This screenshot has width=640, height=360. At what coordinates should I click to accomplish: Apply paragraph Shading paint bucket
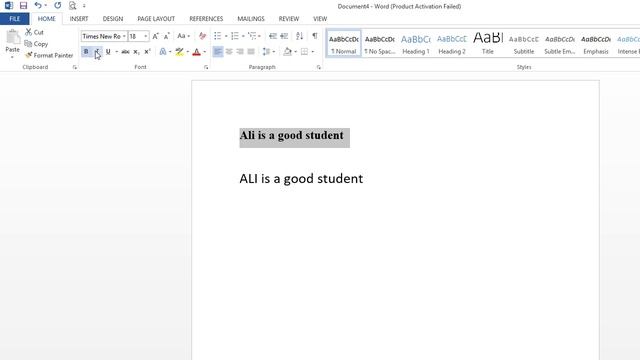click(287, 52)
